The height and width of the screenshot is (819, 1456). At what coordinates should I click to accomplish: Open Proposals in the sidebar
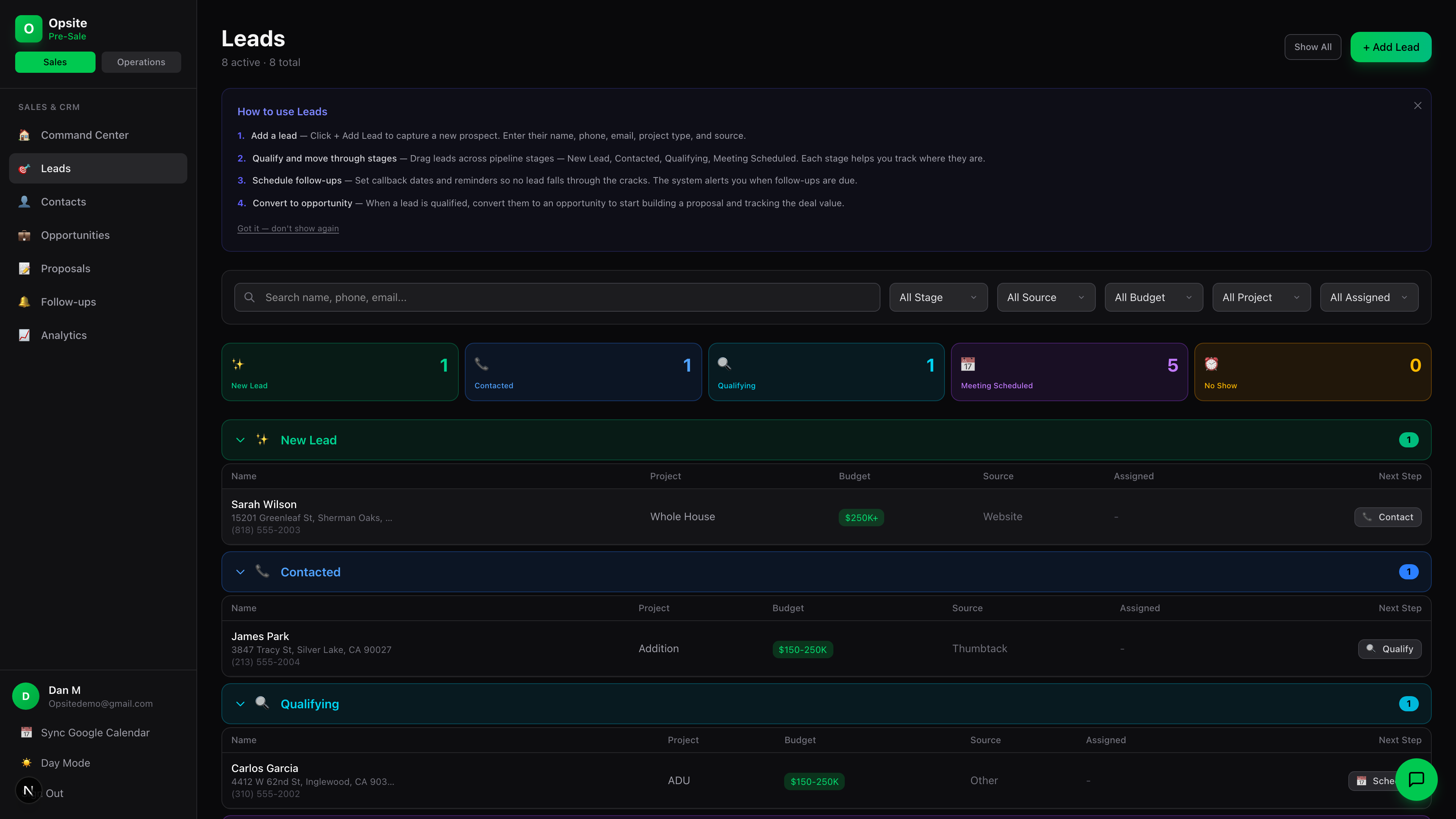65,268
